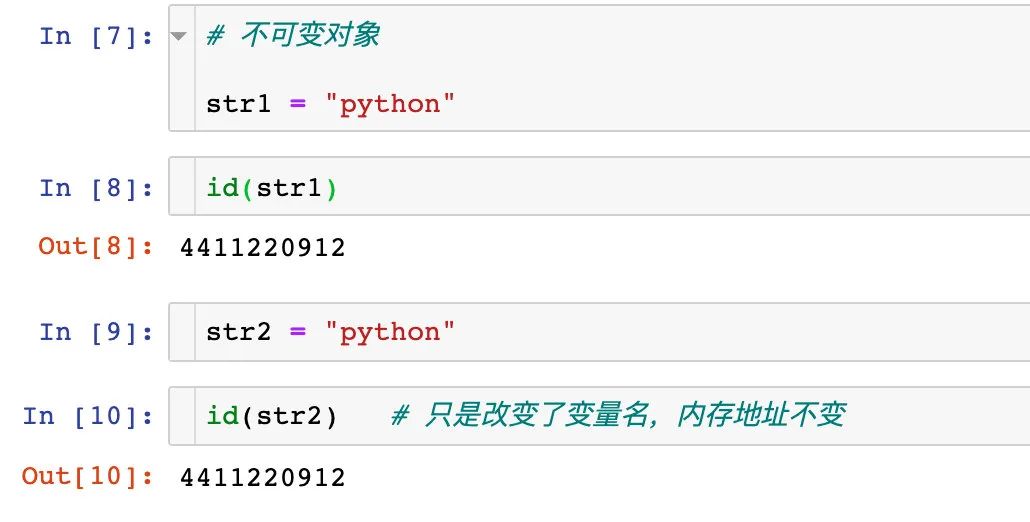Click the "python" string in cell 9
The height and width of the screenshot is (522, 1030).
tap(390, 333)
